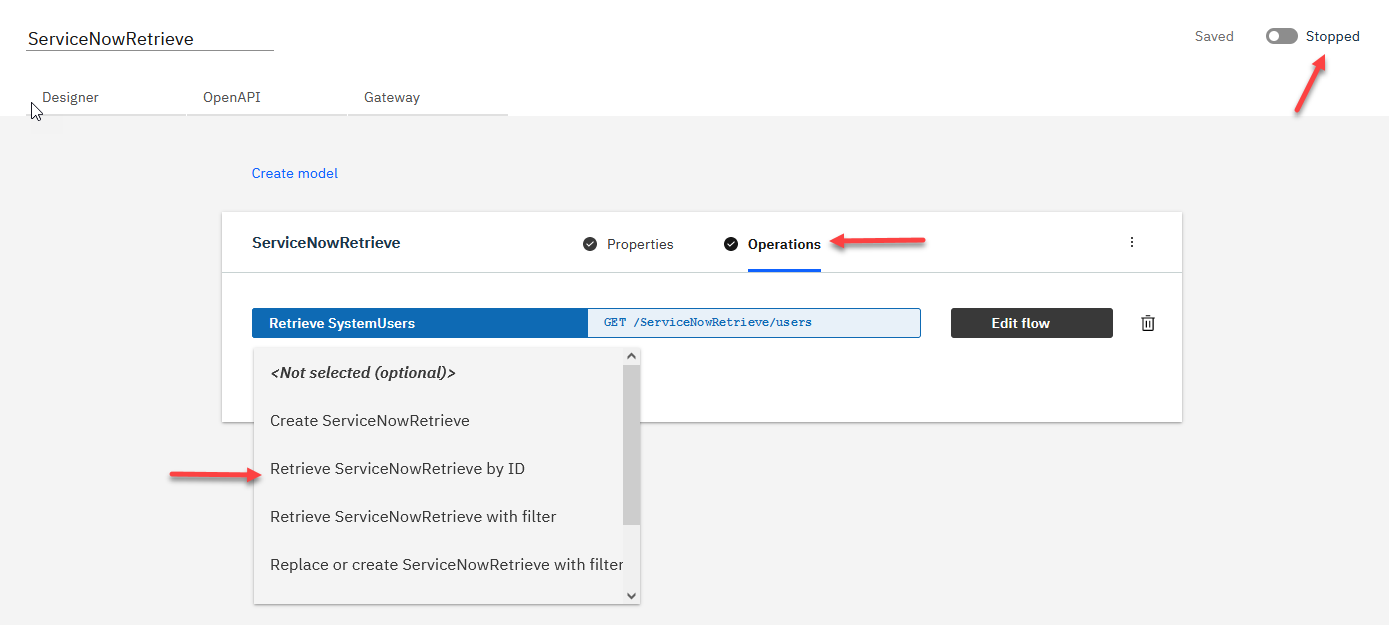
Task: Choose Retrieve ServiceNowRetrieve by ID option
Action: pyautogui.click(x=397, y=469)
